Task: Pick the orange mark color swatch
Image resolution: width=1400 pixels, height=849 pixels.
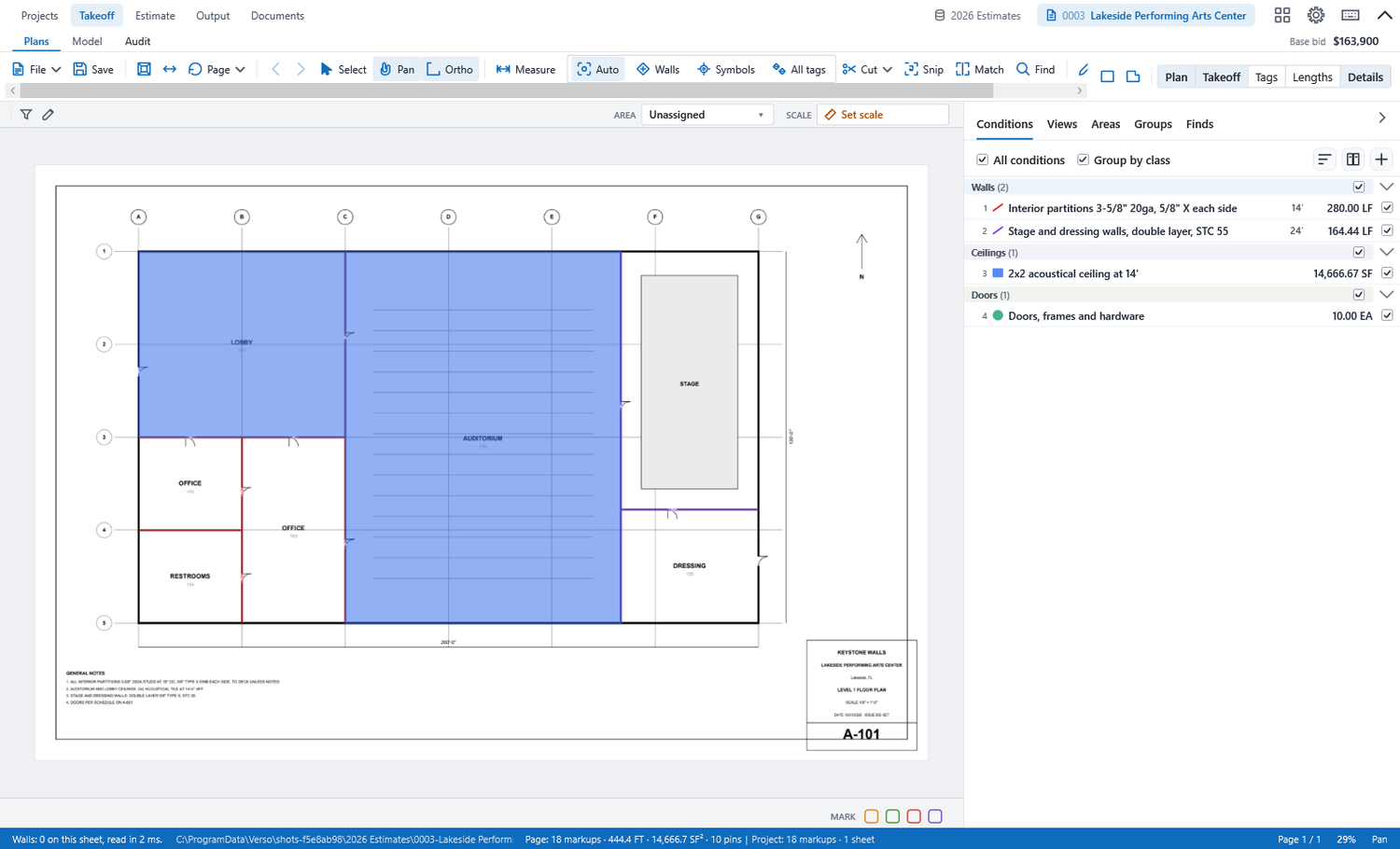Action: tap(872, 816)
